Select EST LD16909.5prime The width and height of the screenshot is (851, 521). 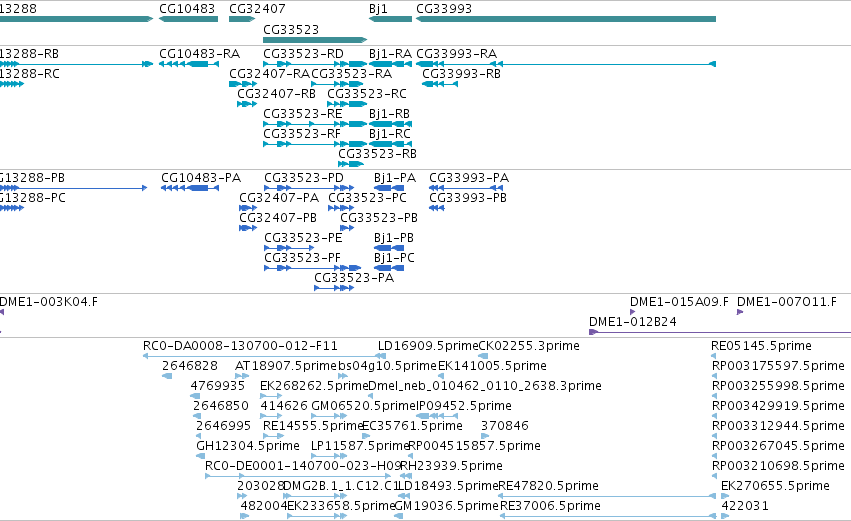point(382,357)
